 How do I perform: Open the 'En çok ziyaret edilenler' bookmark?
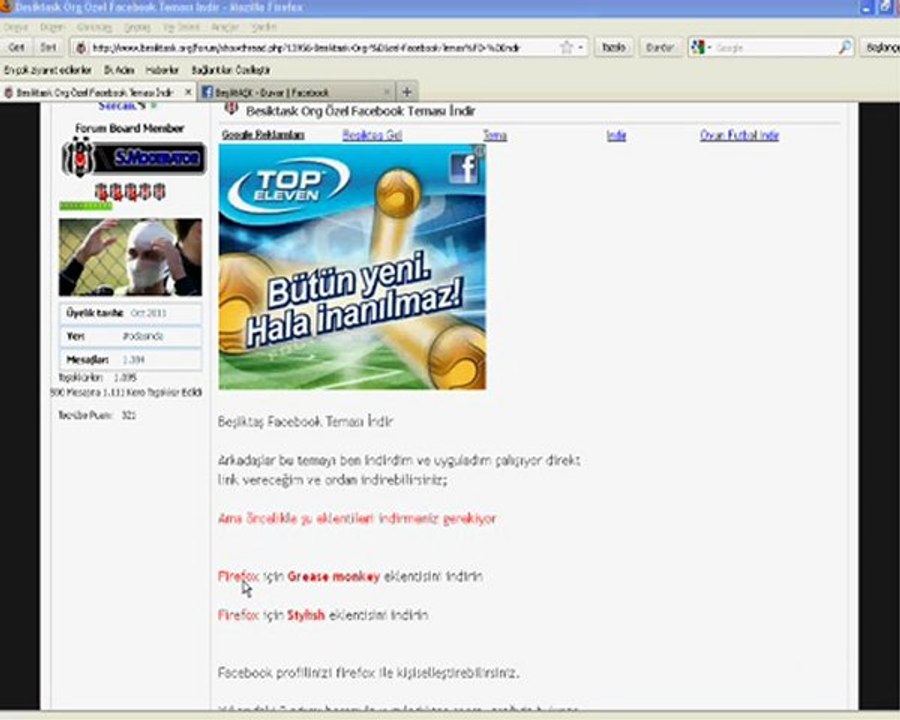(48, 70)
